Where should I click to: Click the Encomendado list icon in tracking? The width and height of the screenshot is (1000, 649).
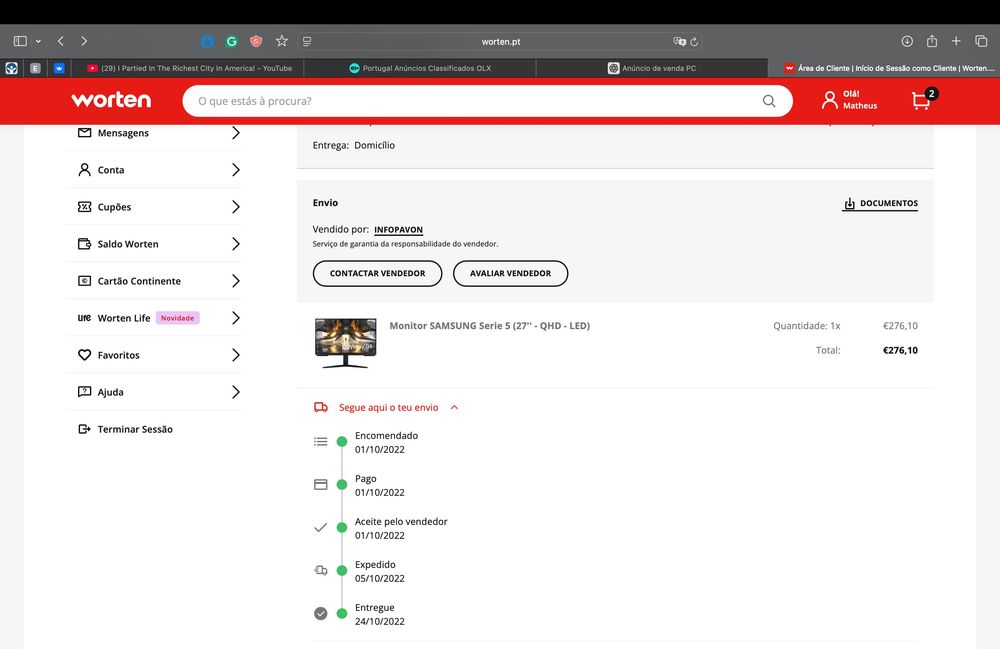321,441
